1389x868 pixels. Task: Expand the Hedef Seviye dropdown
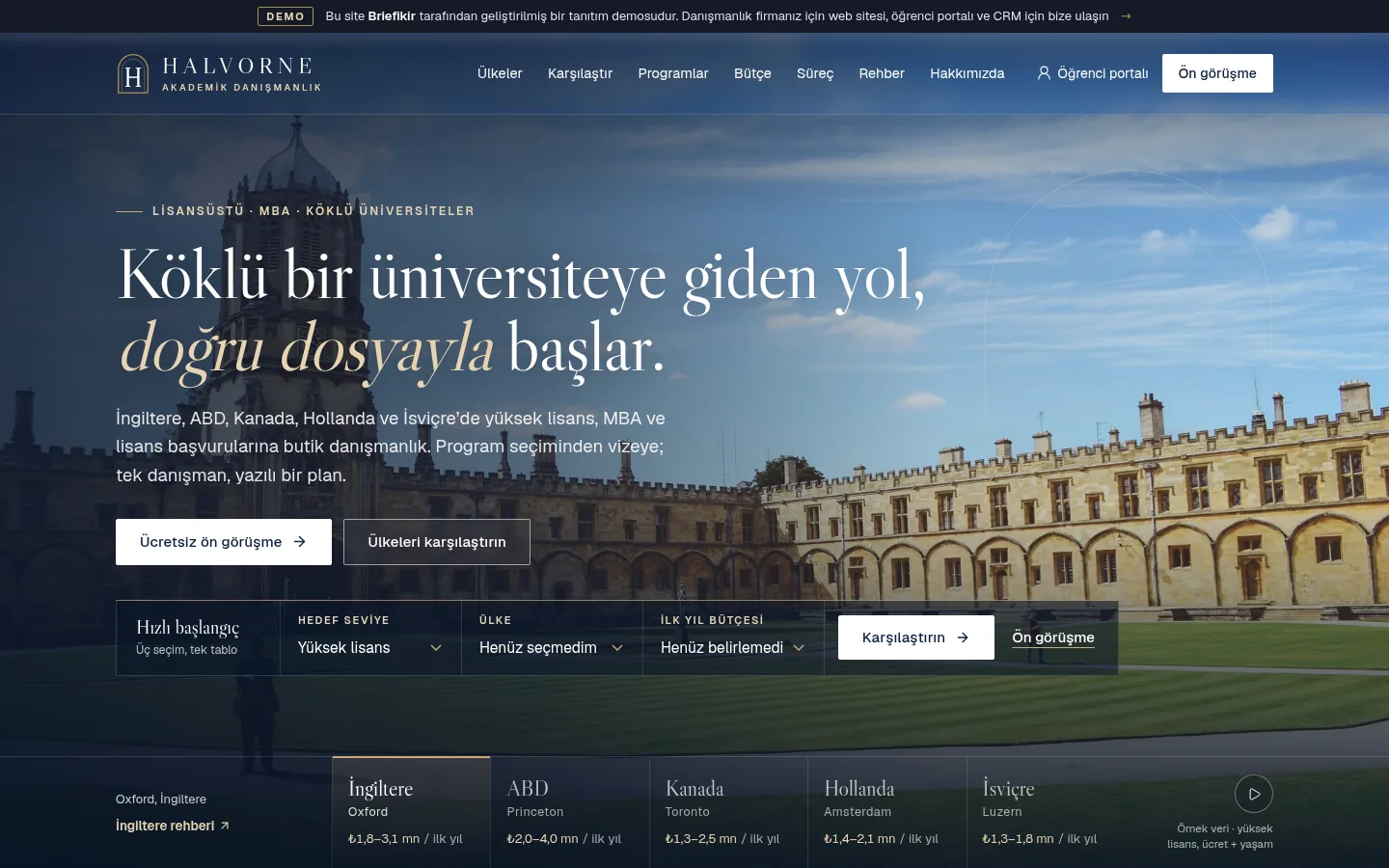(370, 647)
